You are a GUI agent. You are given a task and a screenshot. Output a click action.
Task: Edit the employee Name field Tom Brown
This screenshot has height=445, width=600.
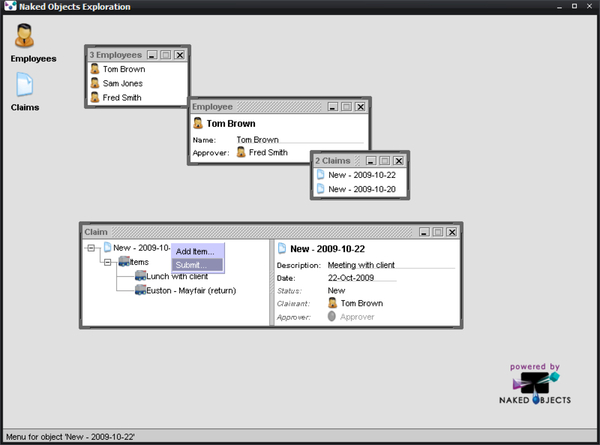click(258, 141)
